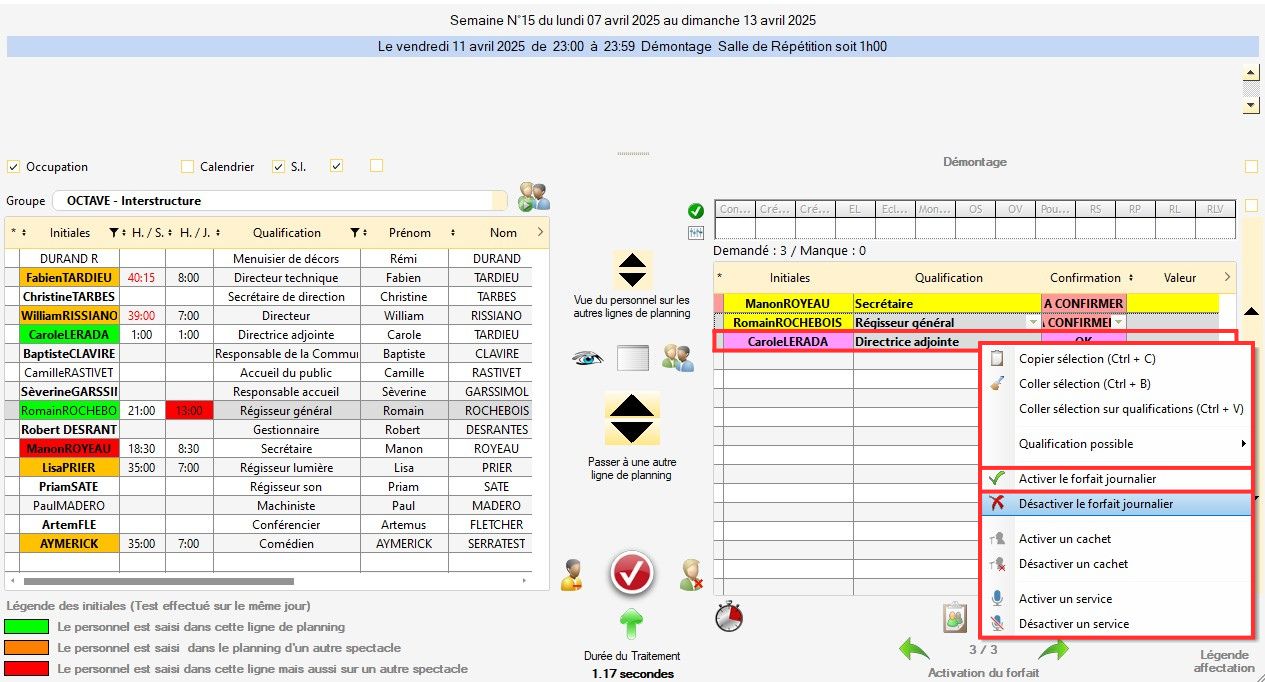Choose Copier sélection from context menu
1265x682 pixels.
1086,359
